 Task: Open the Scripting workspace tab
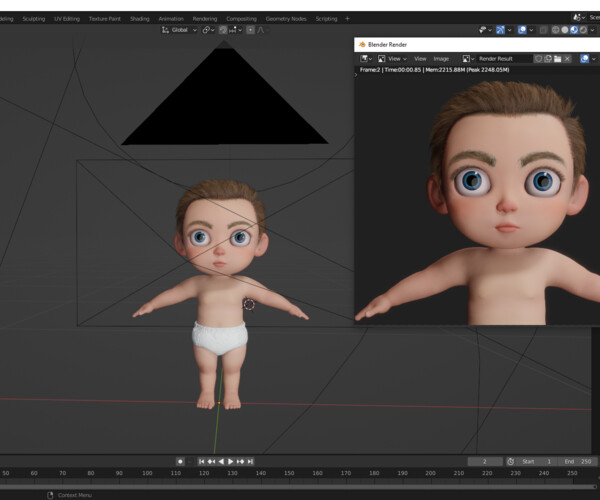pyautogui.click(x=326, y=19)
